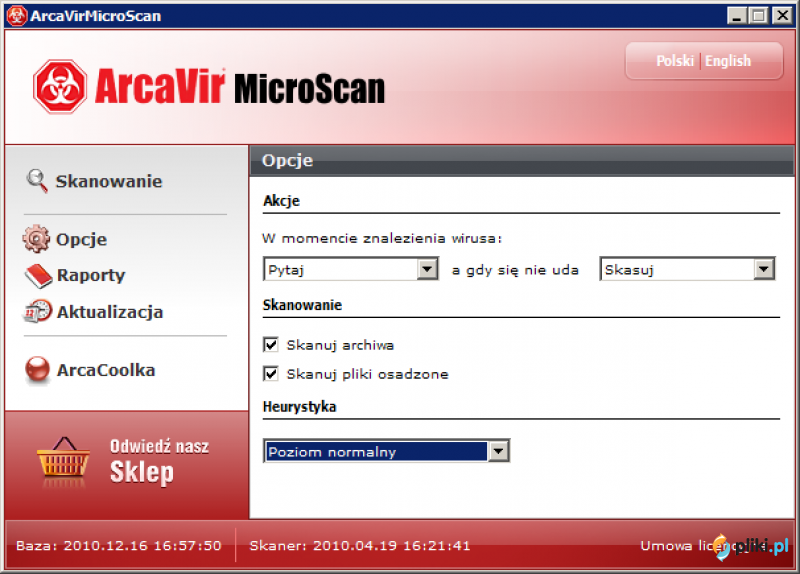Select the Poziom normalny combo box field

point(386,451)
